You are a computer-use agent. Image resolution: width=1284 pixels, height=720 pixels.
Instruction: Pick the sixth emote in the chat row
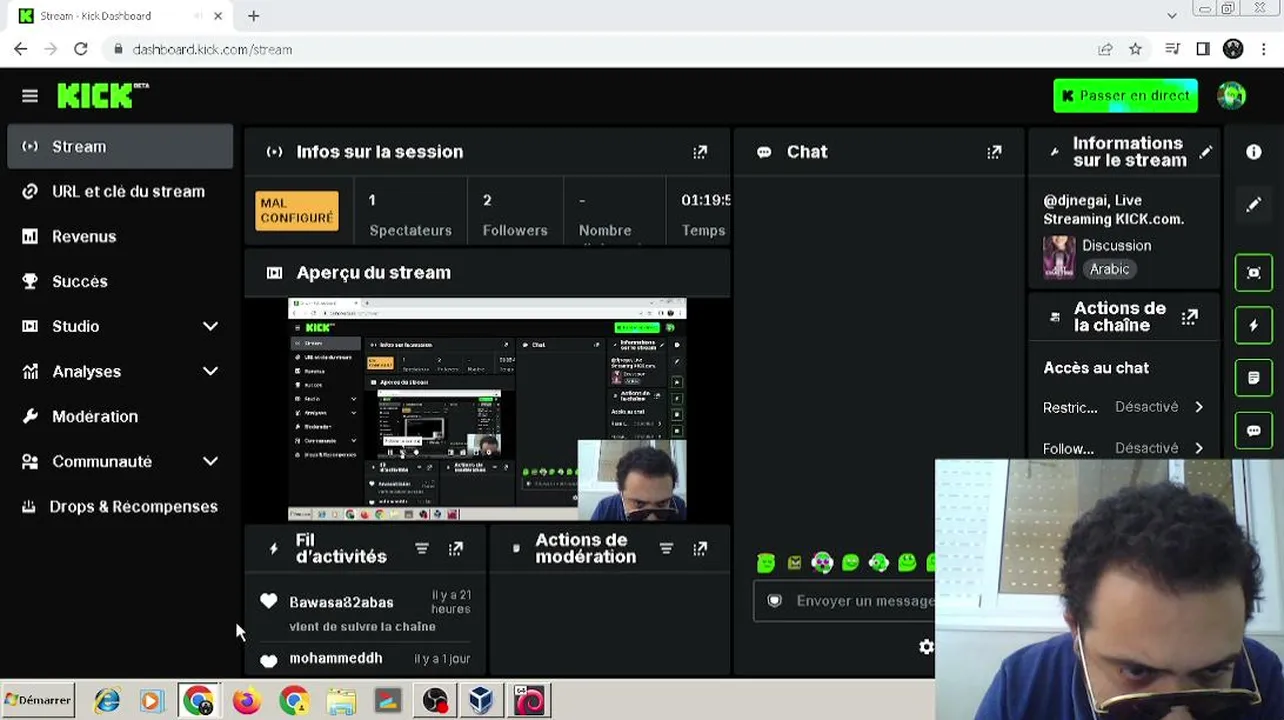(907, 563)
